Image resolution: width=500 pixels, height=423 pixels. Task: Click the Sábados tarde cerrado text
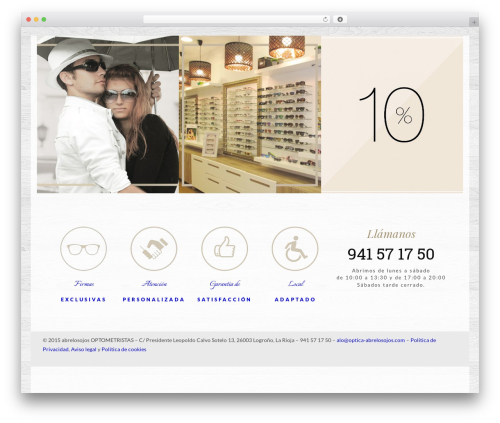391,285
